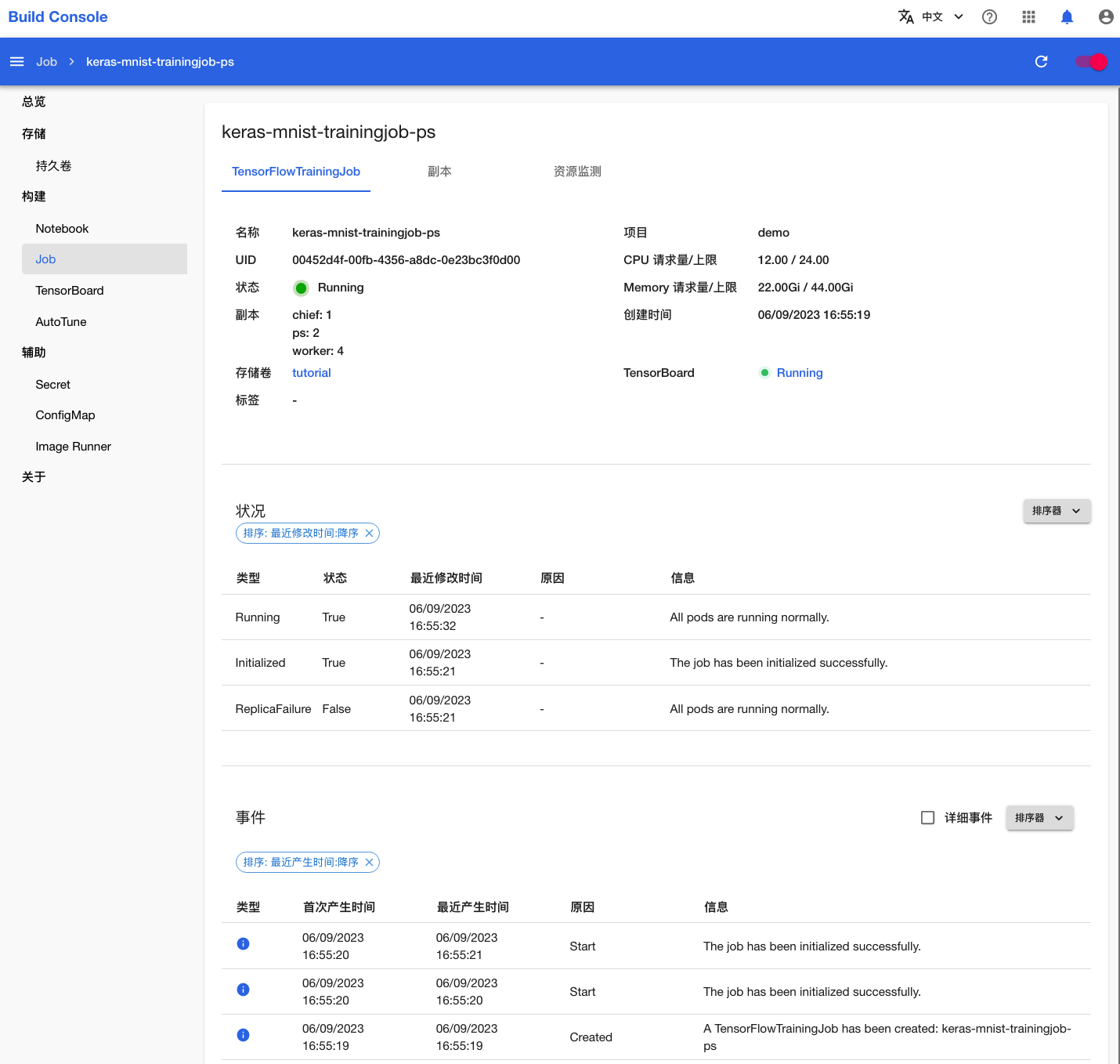This screenshot has width=1120, height=1064.
Task: Switch to 资源监测 tab
Action: coord(577,172)
